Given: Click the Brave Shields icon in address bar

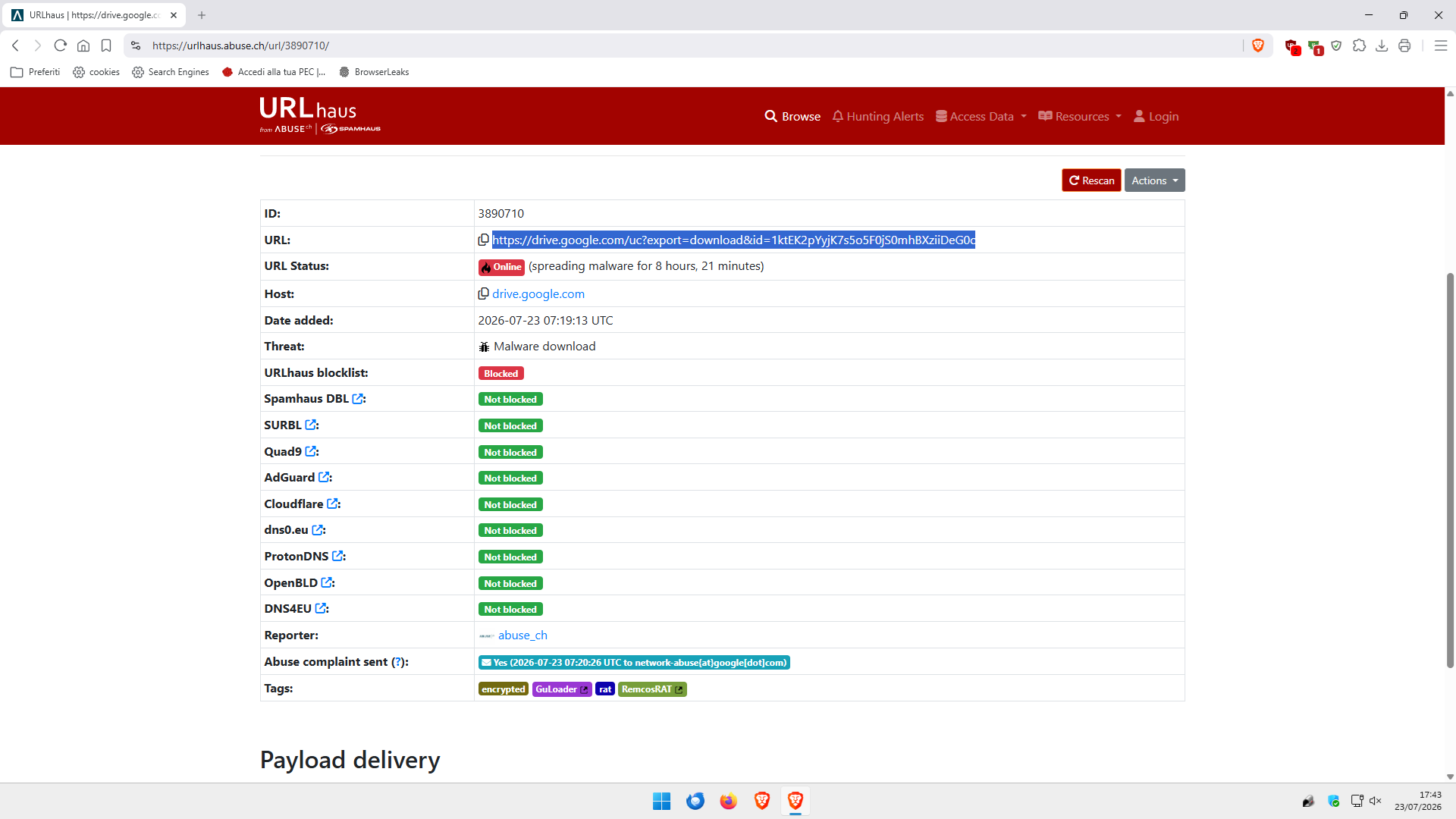Looking at the screenshot, I should click(1258, 45).
